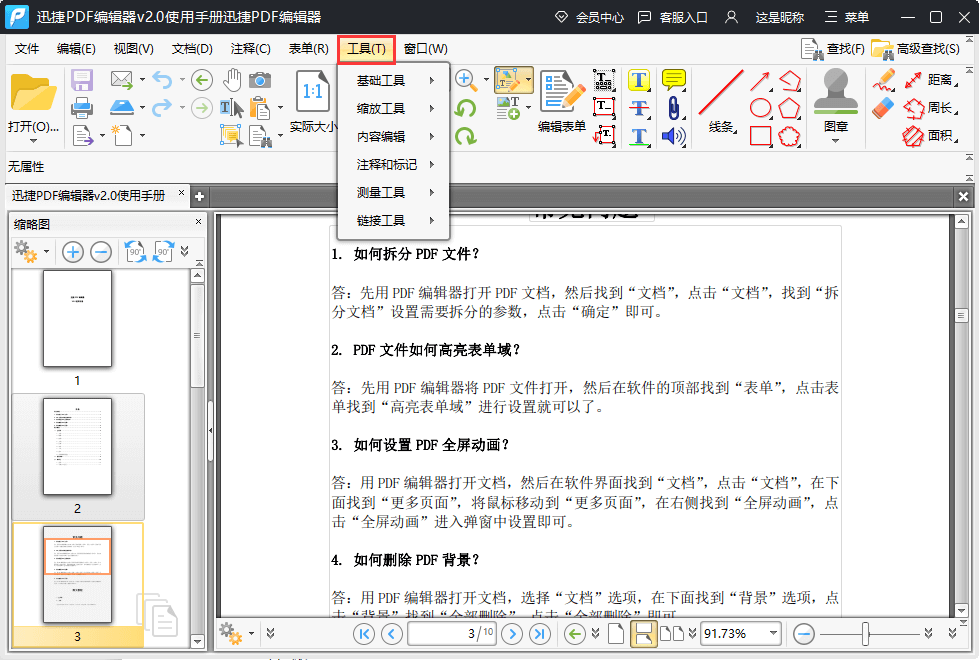Open the 测量工具 menu entry

pyautogui.click(x=394, y=192)
